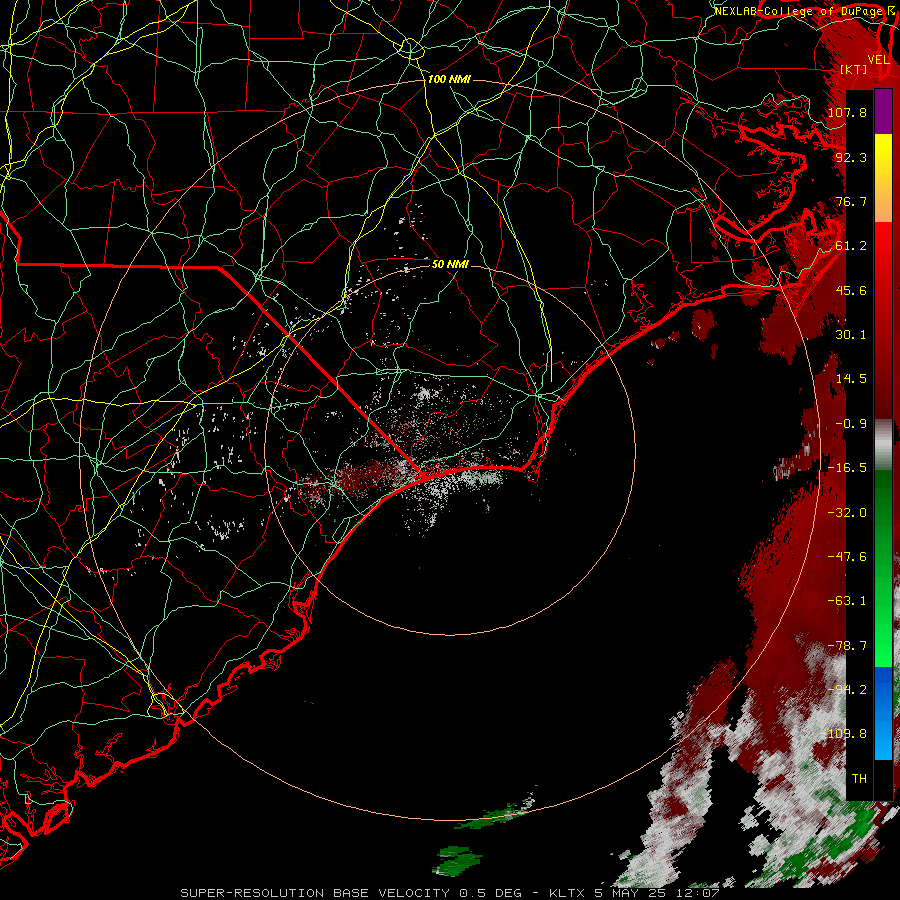Click the -63.1 velocity scale value
Screen dimensions: 900x900
[847, 601]
